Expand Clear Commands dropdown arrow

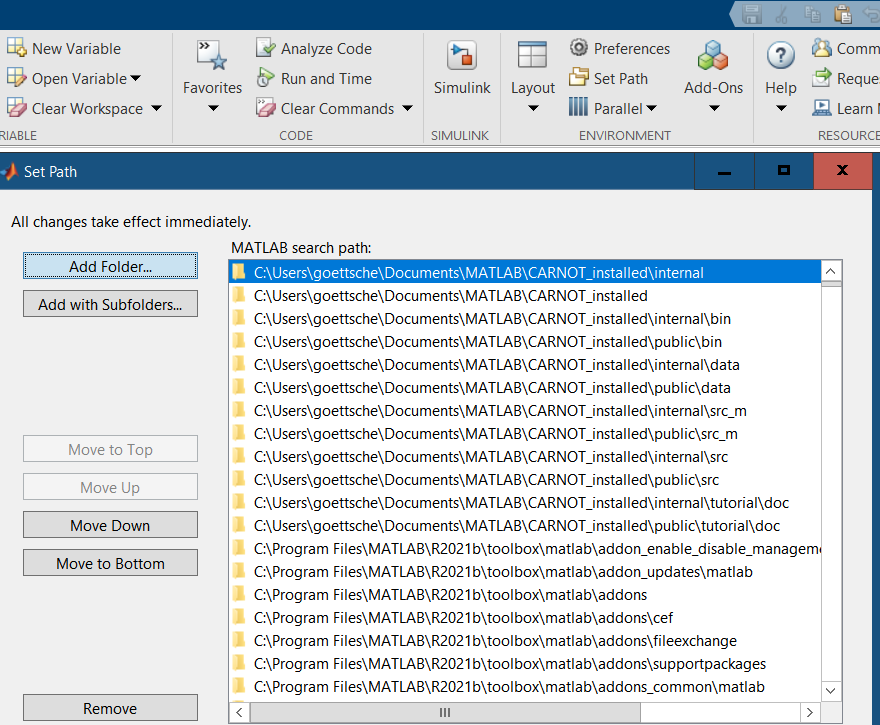pos(407,108)
